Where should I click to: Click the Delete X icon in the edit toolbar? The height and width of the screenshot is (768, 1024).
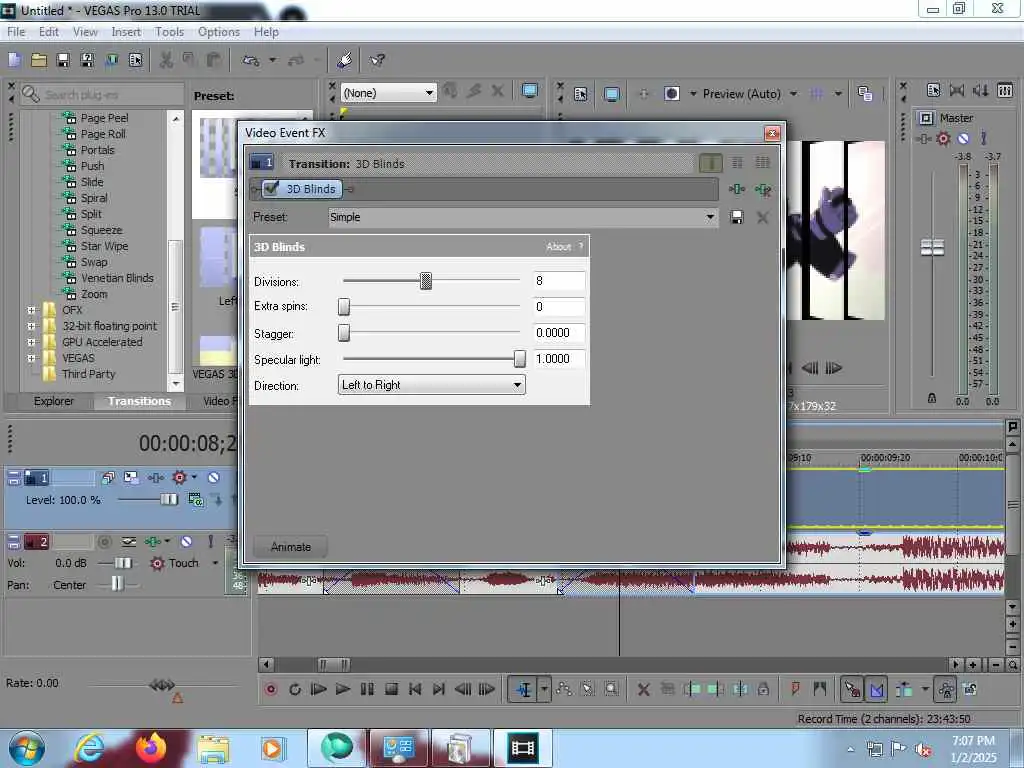pyautogui.click(x=643, y=689)
